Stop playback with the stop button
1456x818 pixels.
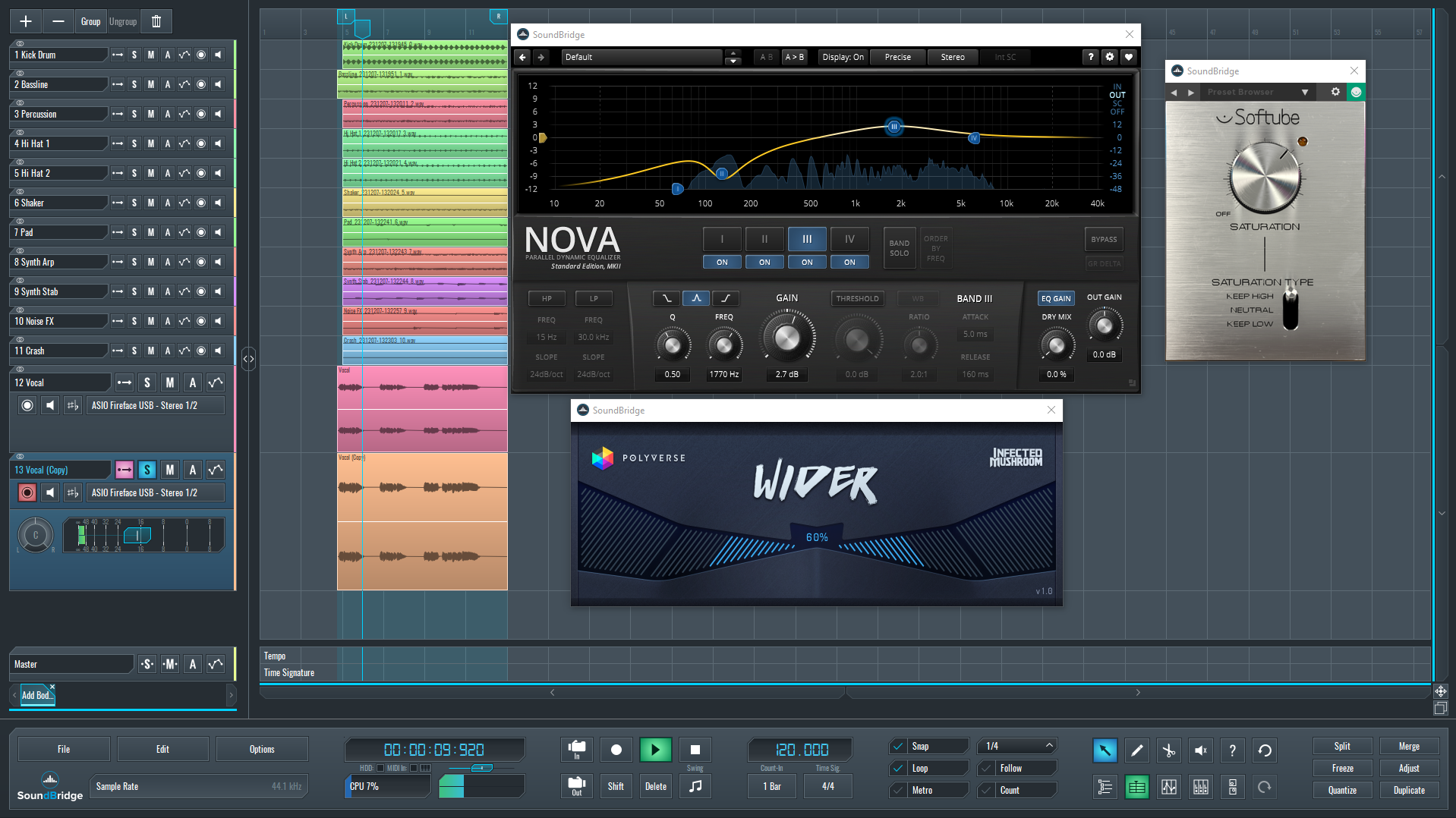tap(695, 750)
